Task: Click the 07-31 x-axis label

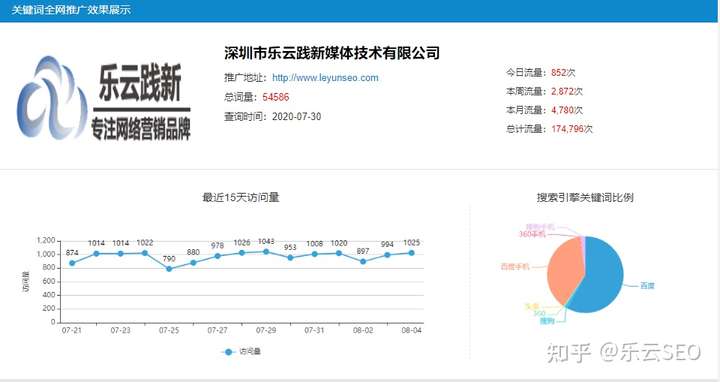Action: [x=314, y=330]
